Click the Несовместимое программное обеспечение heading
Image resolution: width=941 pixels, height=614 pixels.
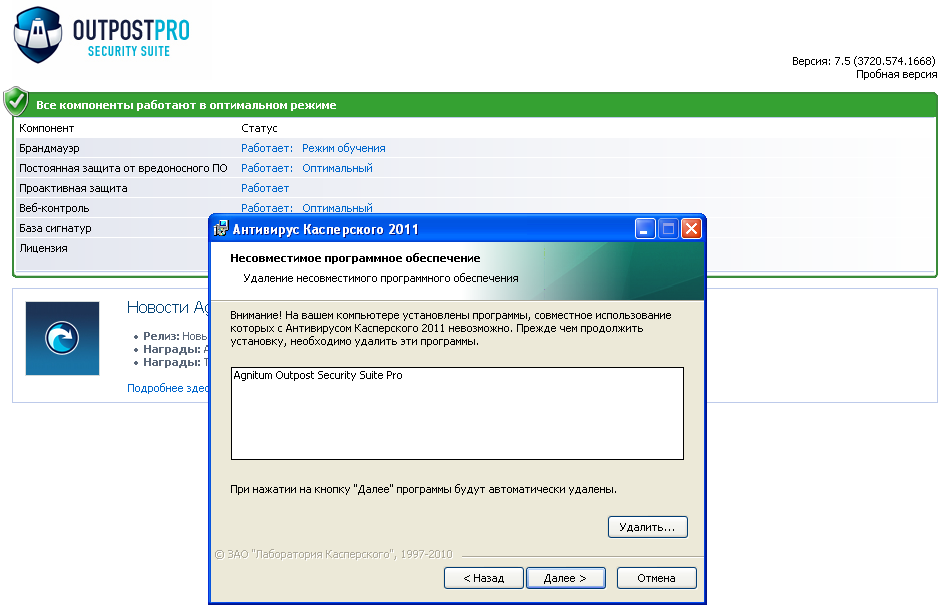pyautogui.click(x=355, y=258)
